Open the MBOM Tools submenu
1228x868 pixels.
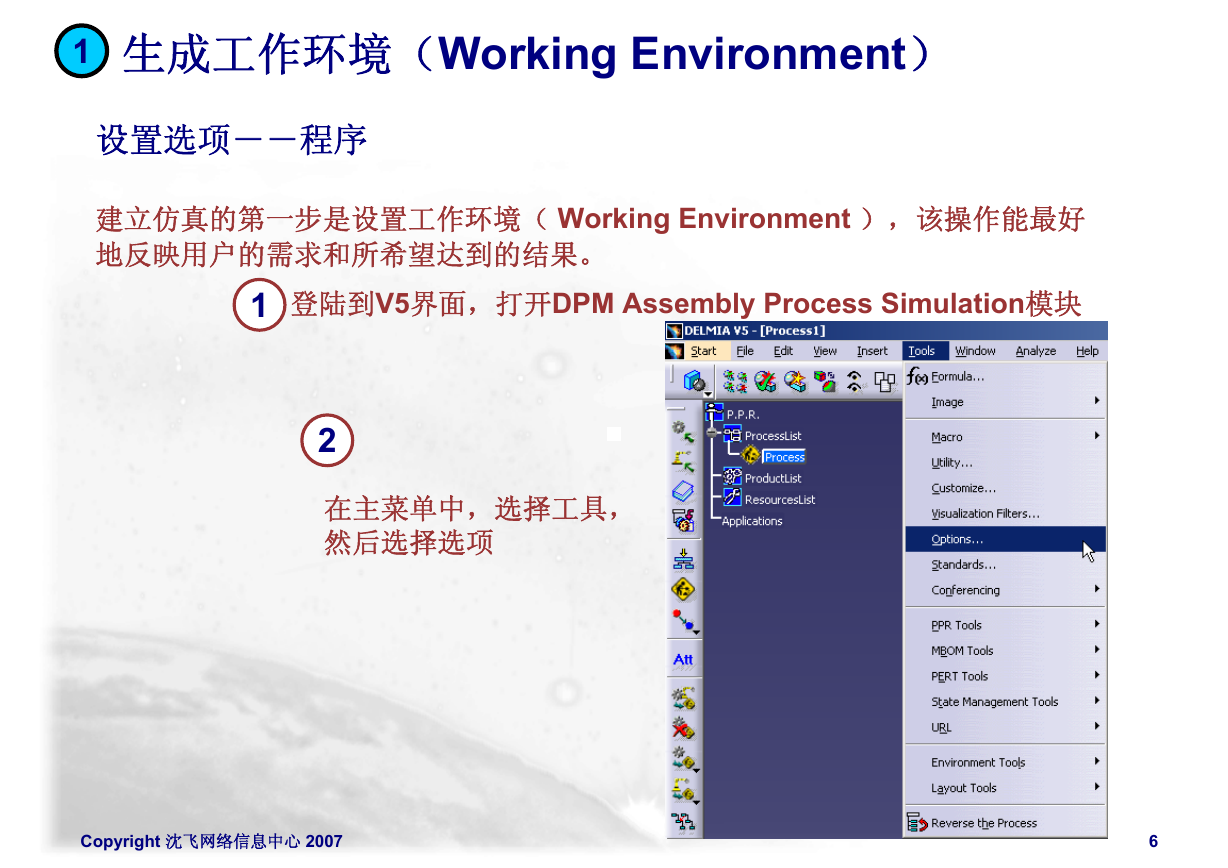(x=1005, y=650)
